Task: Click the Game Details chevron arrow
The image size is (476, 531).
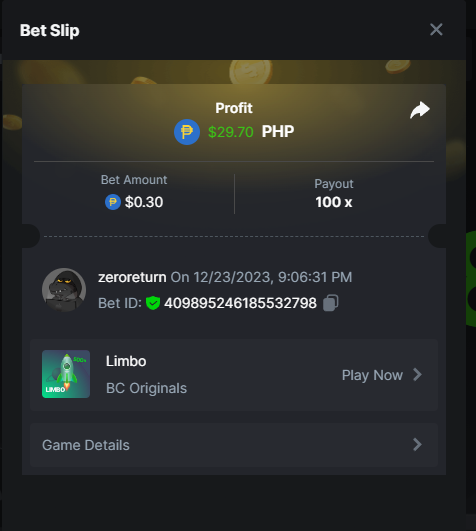Action: tap(417, 445)
